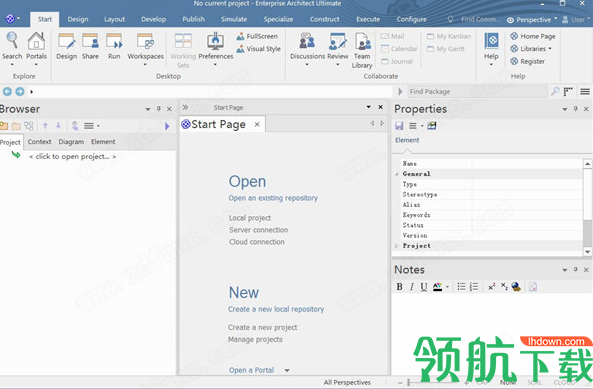Pin the Properties panel
This screenshot has width=593, height=389.
pos(576,109)
